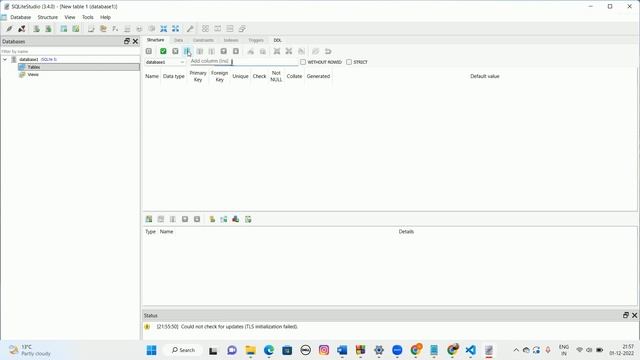Image resolution: width=640 pixels, height=360 pixels.
Task: Click the undo arrow icon in structure toolbar
Action: pos(328,51)
